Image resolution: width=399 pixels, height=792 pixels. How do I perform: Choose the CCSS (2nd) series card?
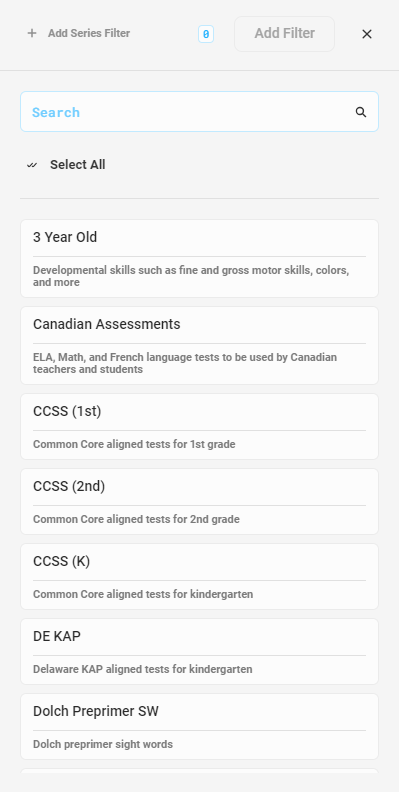(200, 502)
